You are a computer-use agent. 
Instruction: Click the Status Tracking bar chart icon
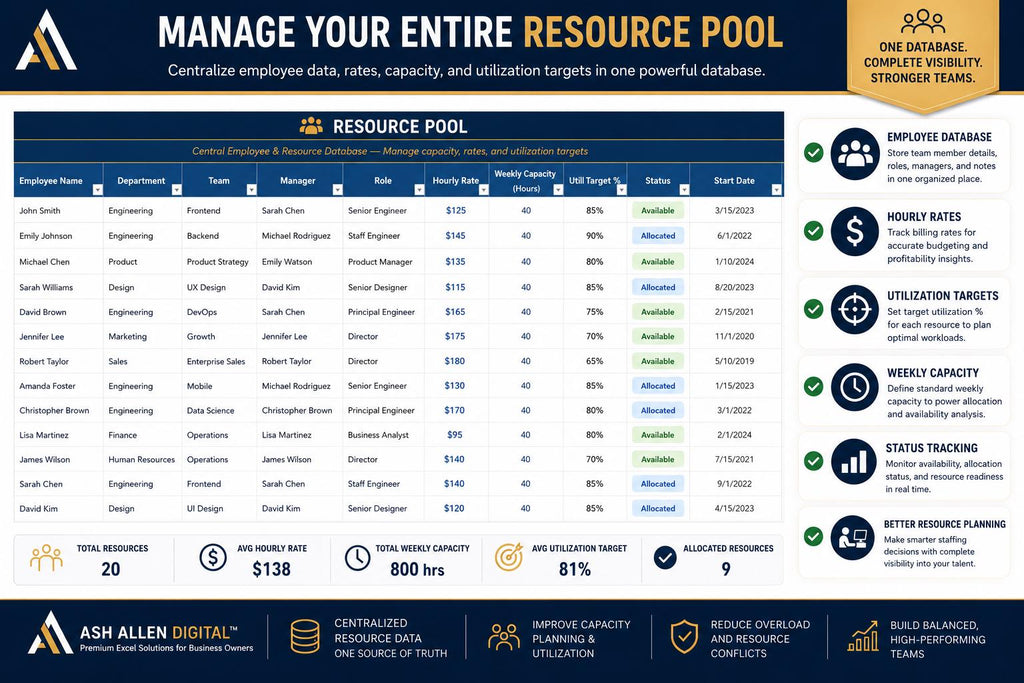point(855,462)
